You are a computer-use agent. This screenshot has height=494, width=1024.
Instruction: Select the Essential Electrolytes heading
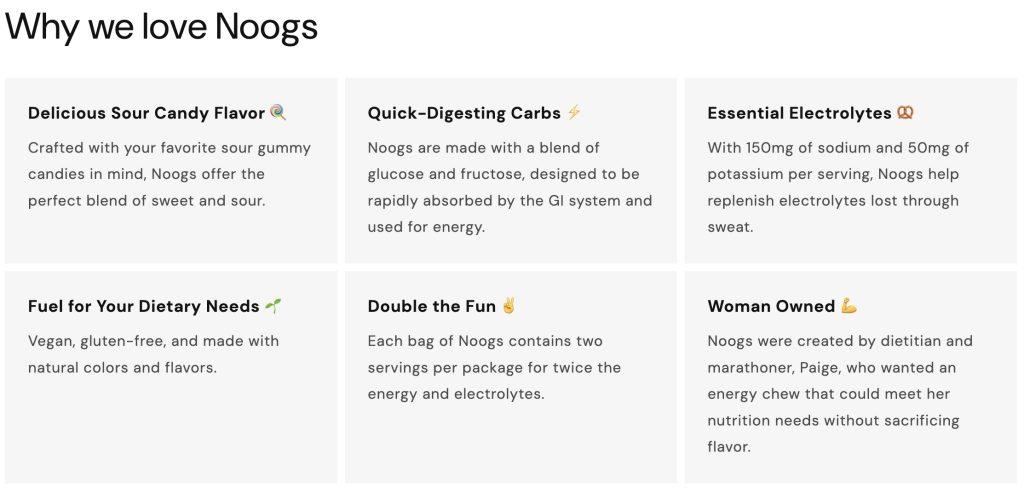799,113
